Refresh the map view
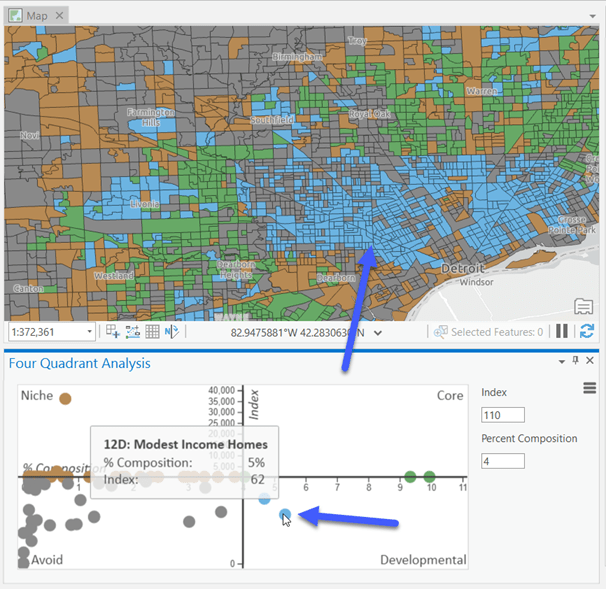The image size is (606, 589). coord(587,331)
